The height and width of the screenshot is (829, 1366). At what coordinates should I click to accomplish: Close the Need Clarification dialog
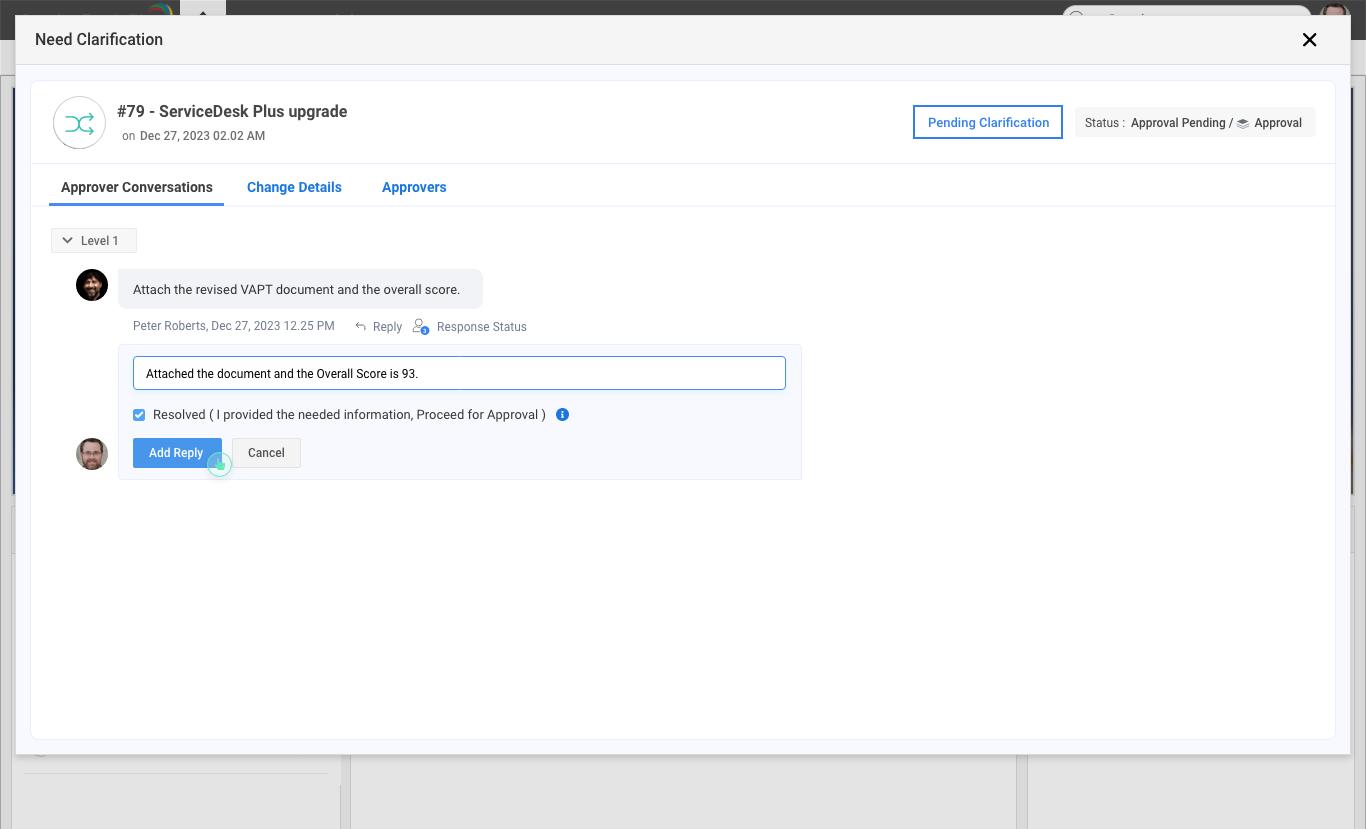coord(1309,40)
